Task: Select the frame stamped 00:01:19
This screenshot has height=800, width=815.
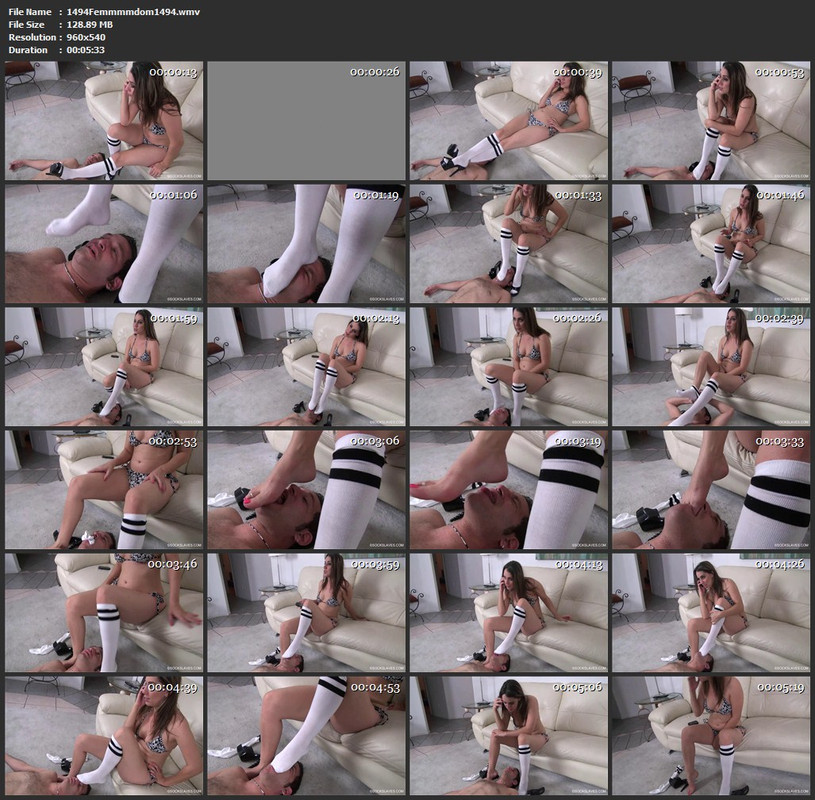Action: coord(306,243)
